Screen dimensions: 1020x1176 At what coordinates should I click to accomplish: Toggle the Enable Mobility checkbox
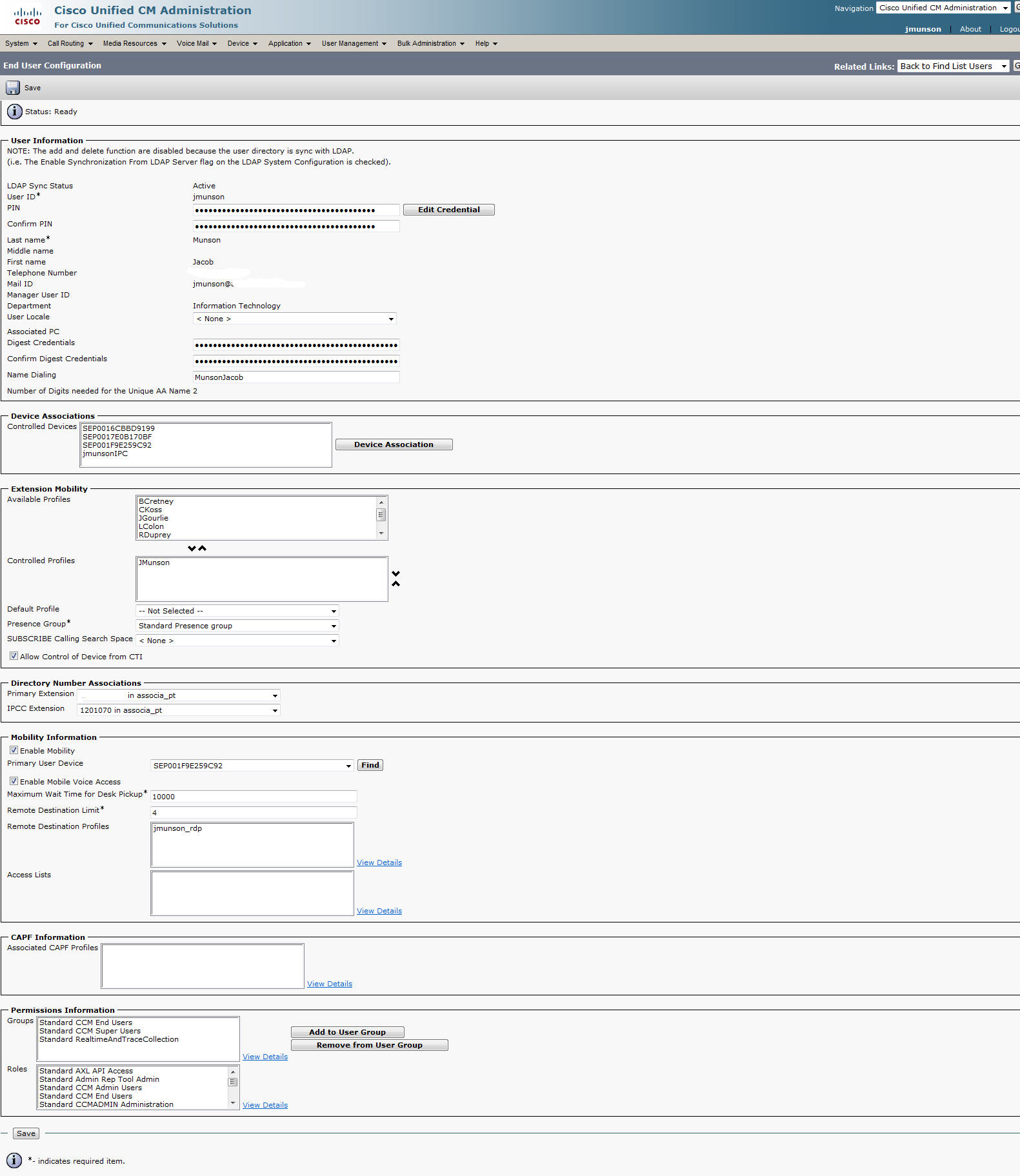(14, 750)
